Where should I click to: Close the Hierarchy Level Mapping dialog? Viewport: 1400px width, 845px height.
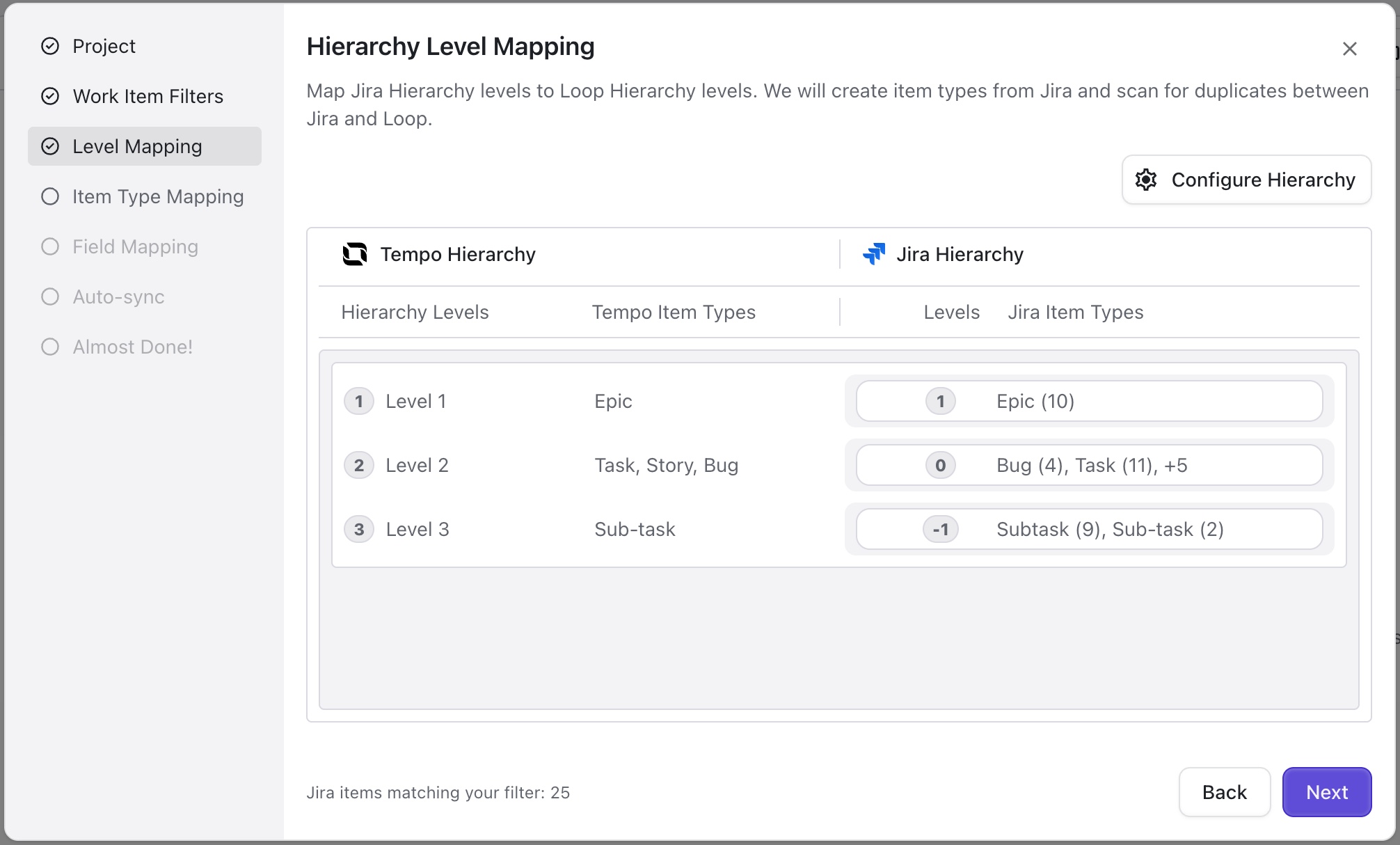1350,49
